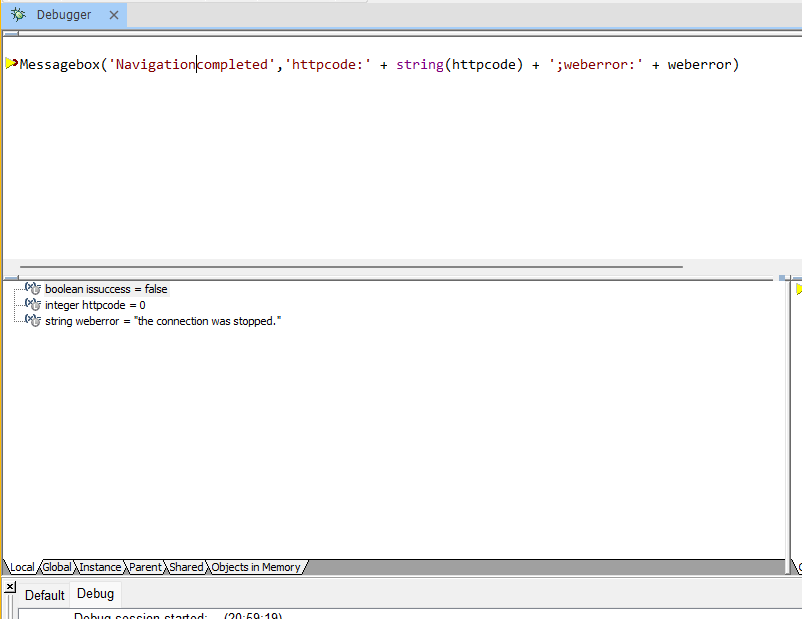This screenshot has width=802, height=619.
Task: Close the Debugger tab
Action: pos(113,15)
